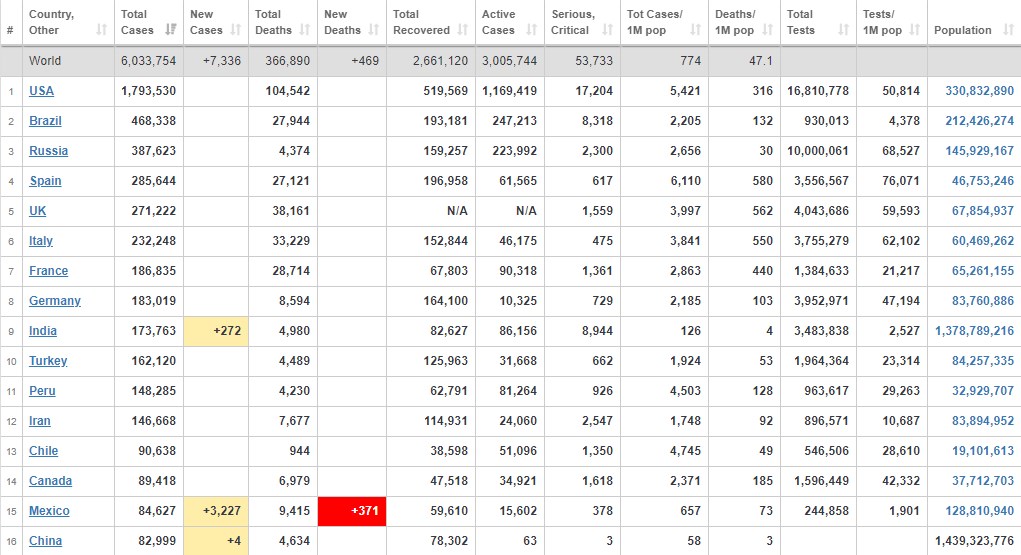
Task: Open Canada population link 37,712,703
Action: (983, 481)
